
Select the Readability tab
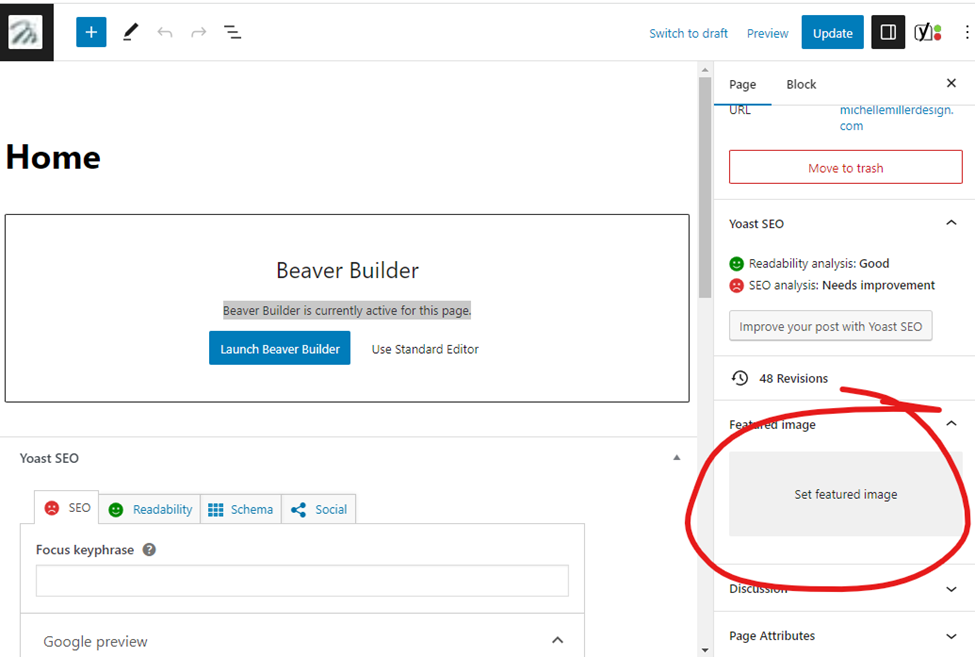150,510
